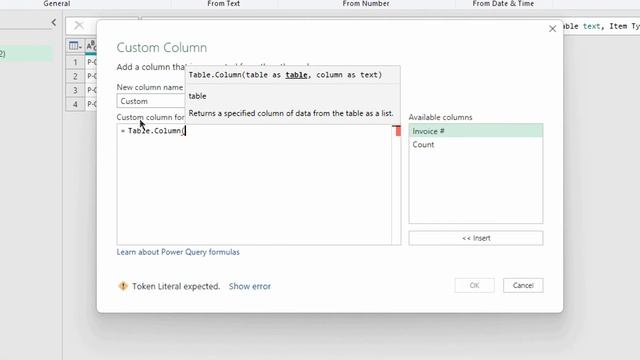Click the From Number ribbon group label
Viewport: 640px width, 360px height.
click(x=366, y=4)
